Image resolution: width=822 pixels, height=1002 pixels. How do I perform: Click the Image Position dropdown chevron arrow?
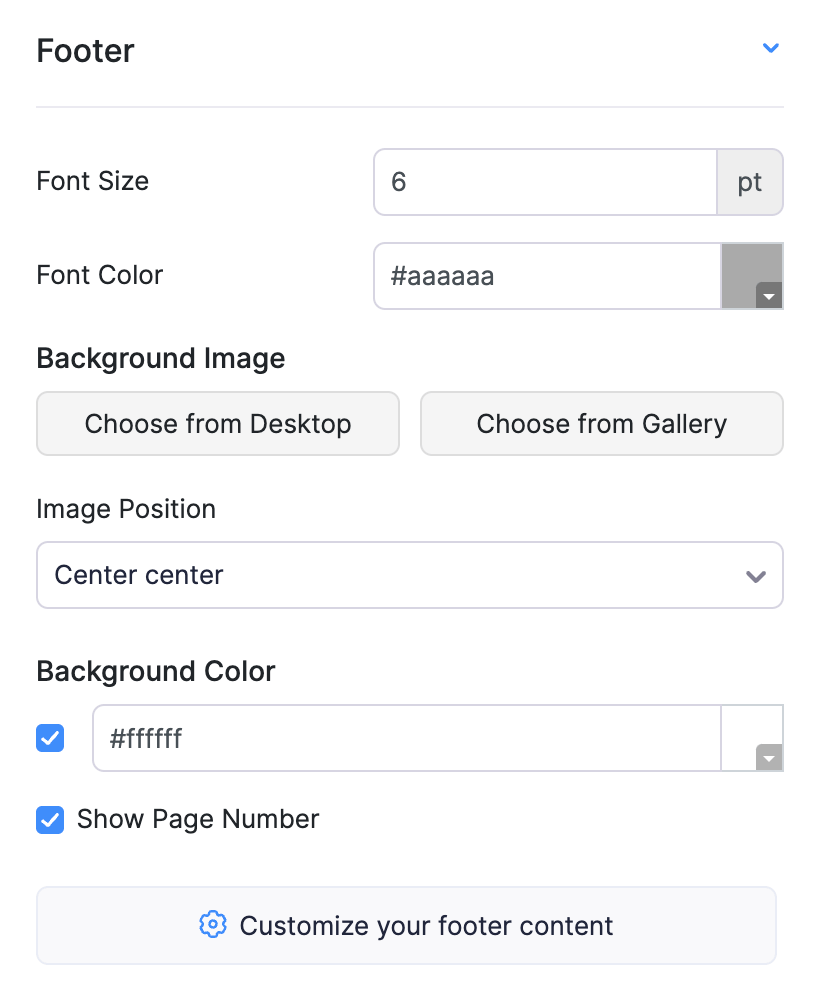[x=756, y=576]
